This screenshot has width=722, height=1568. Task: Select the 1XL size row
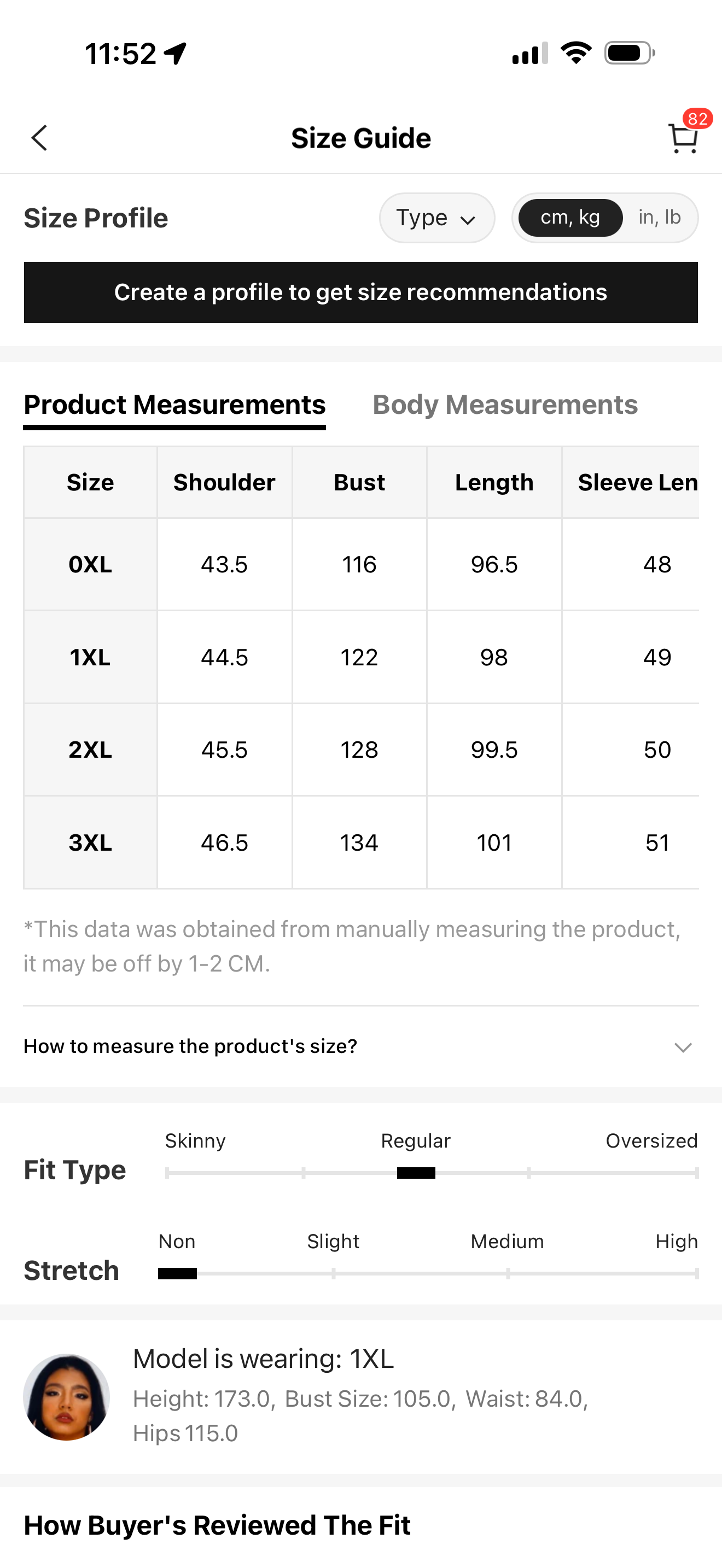pyautogui.click(x=360, y=657)
